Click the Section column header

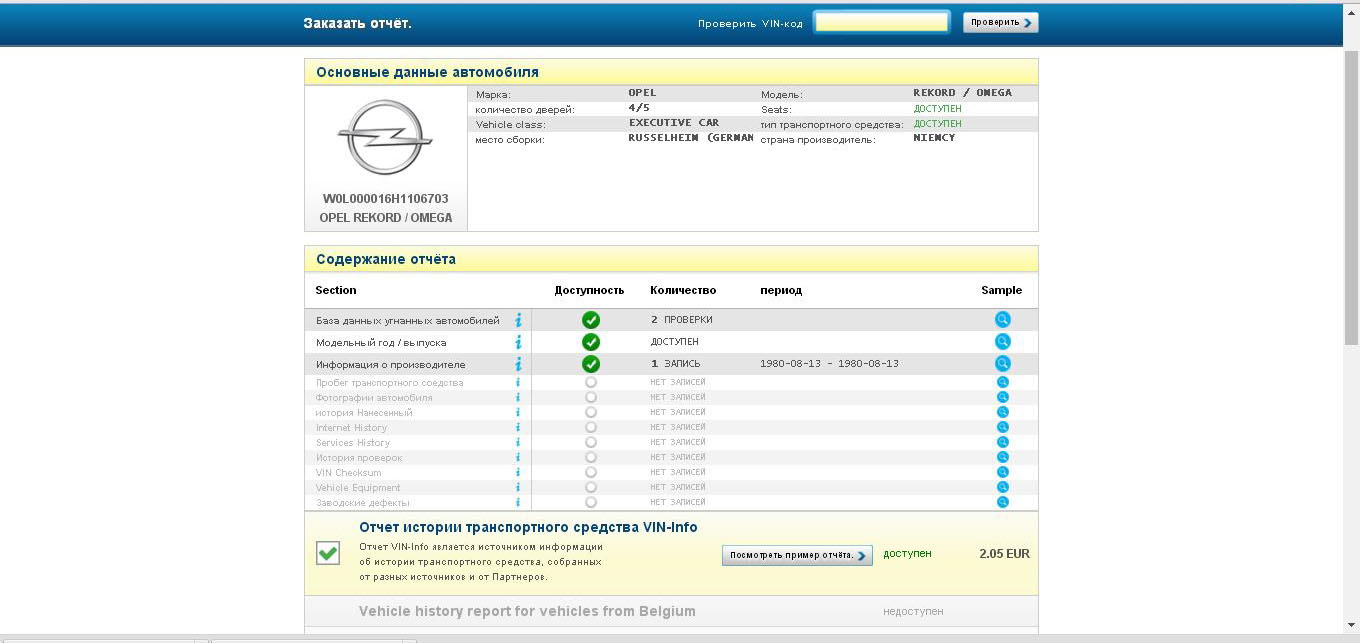[336, 290]
